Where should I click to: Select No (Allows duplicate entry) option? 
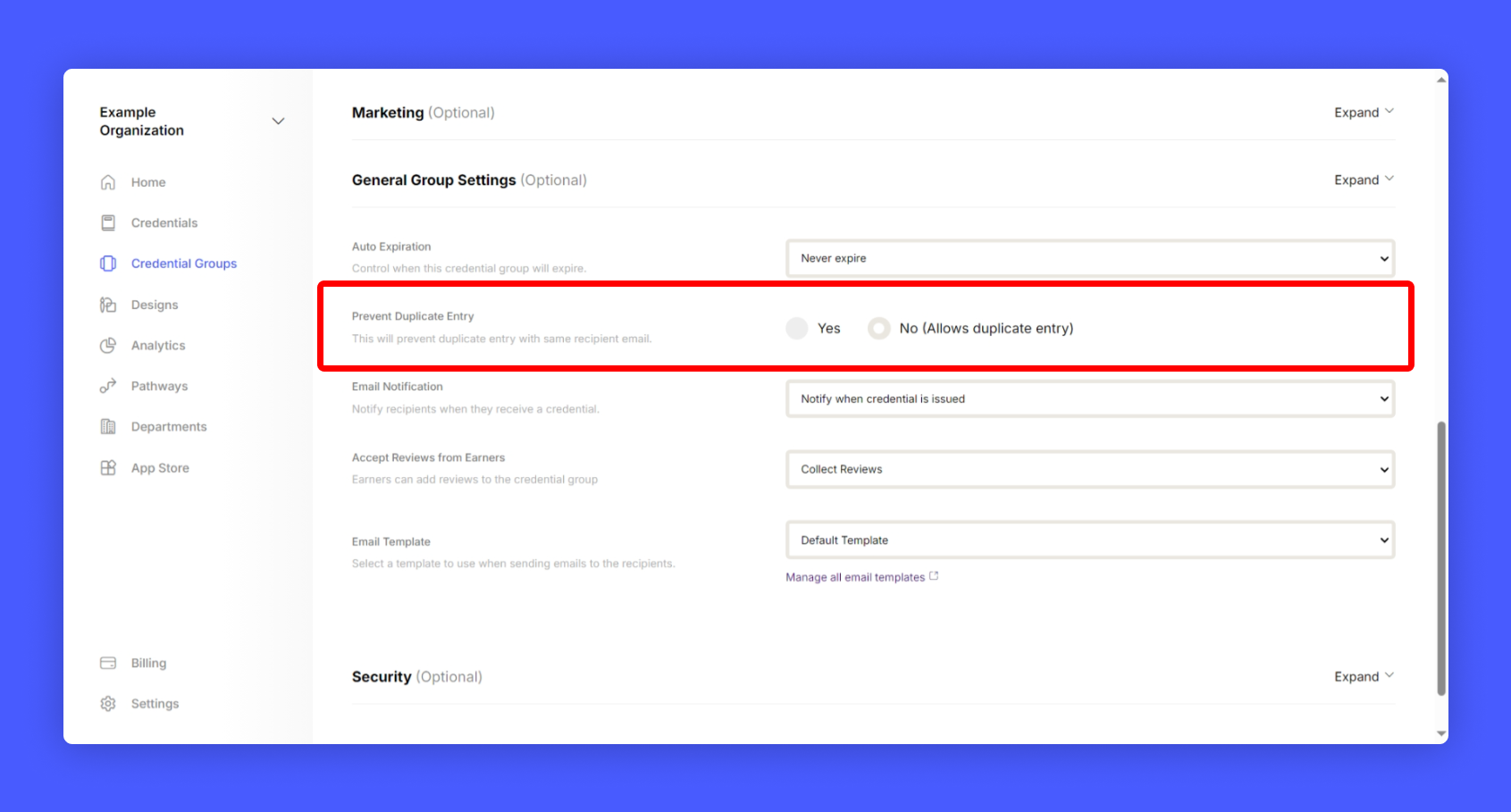tap(879, 329)
